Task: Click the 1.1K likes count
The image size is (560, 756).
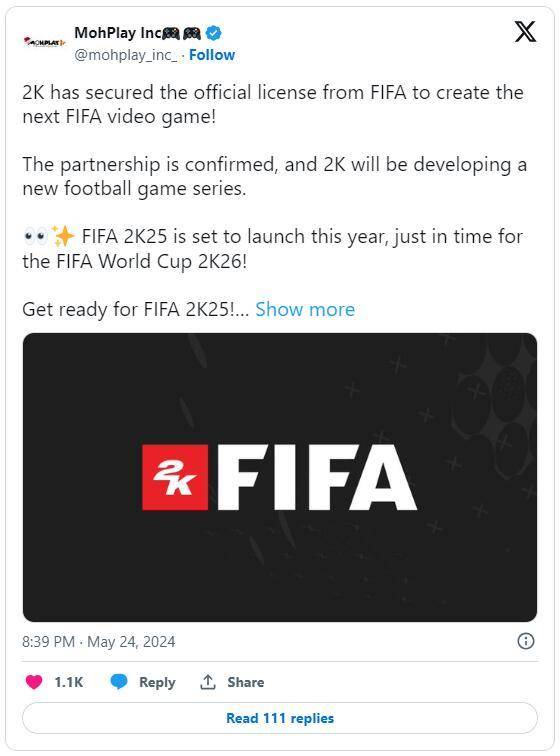Action: pos(68,682)
